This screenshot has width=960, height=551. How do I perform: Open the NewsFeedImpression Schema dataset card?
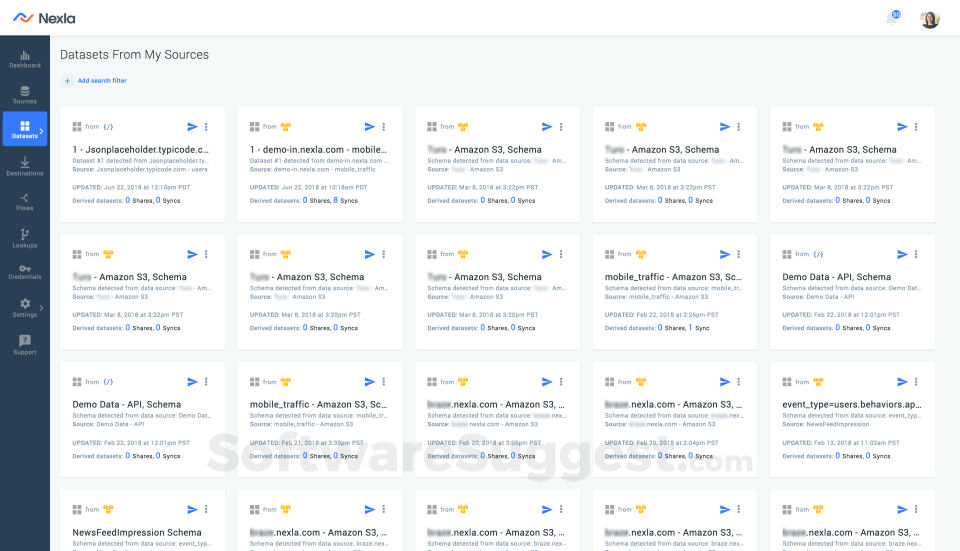(137, 532)
